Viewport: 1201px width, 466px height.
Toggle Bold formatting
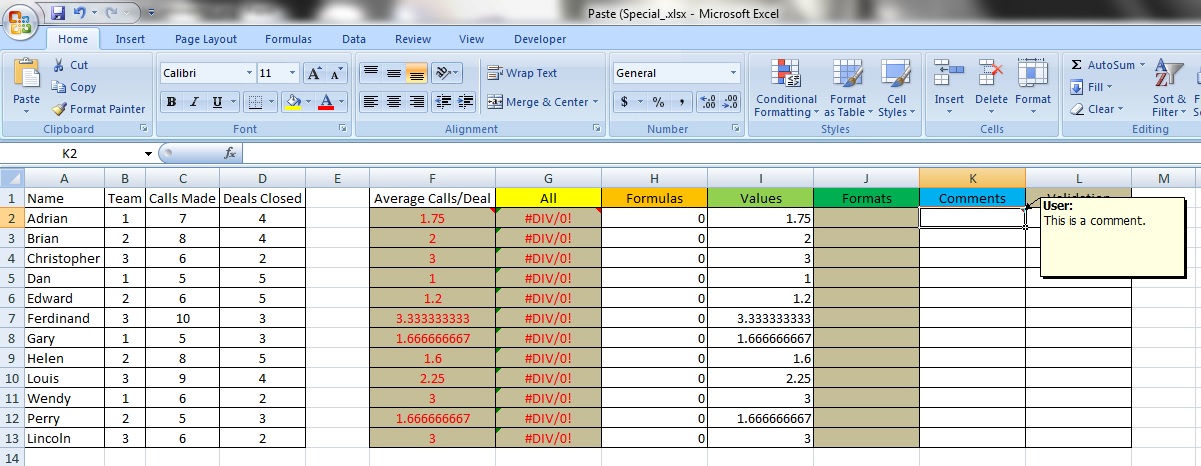[x=171, y=102]
